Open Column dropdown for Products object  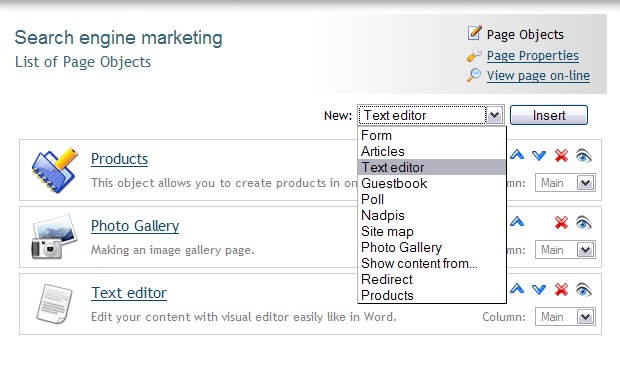(x=586, y=183)
